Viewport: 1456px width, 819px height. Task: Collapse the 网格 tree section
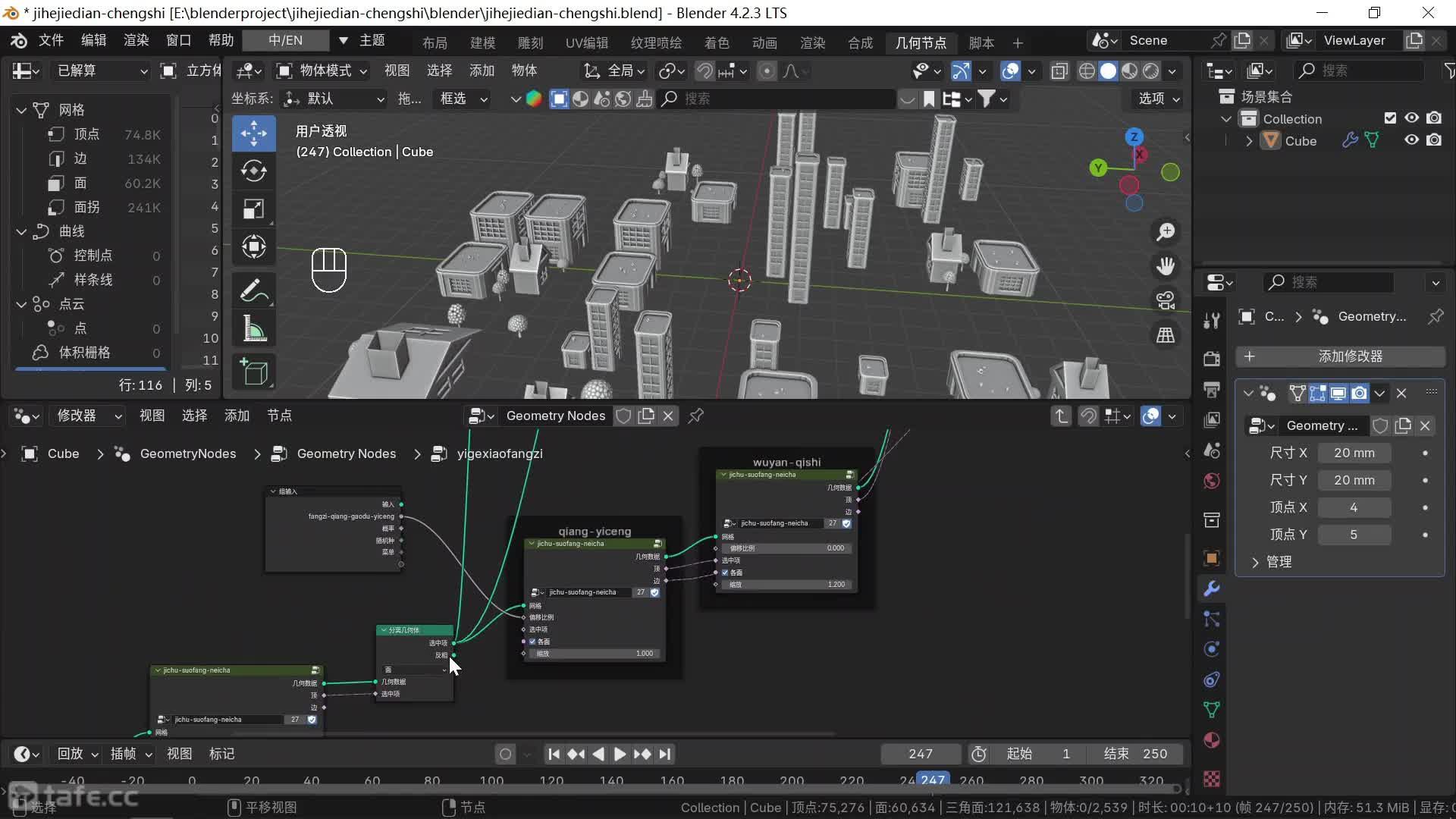(21, 110)
